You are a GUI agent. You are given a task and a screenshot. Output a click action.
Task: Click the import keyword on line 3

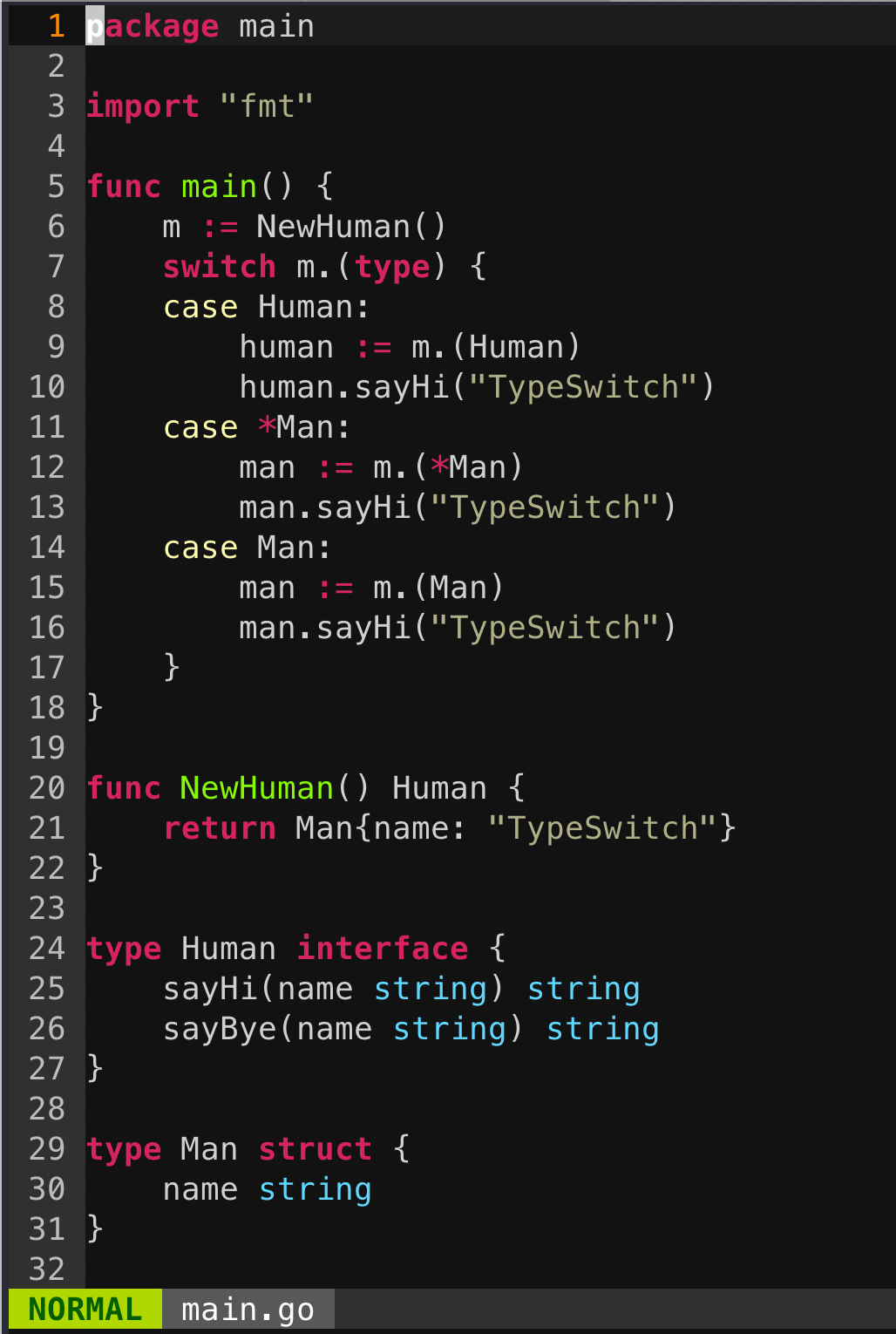143,106
